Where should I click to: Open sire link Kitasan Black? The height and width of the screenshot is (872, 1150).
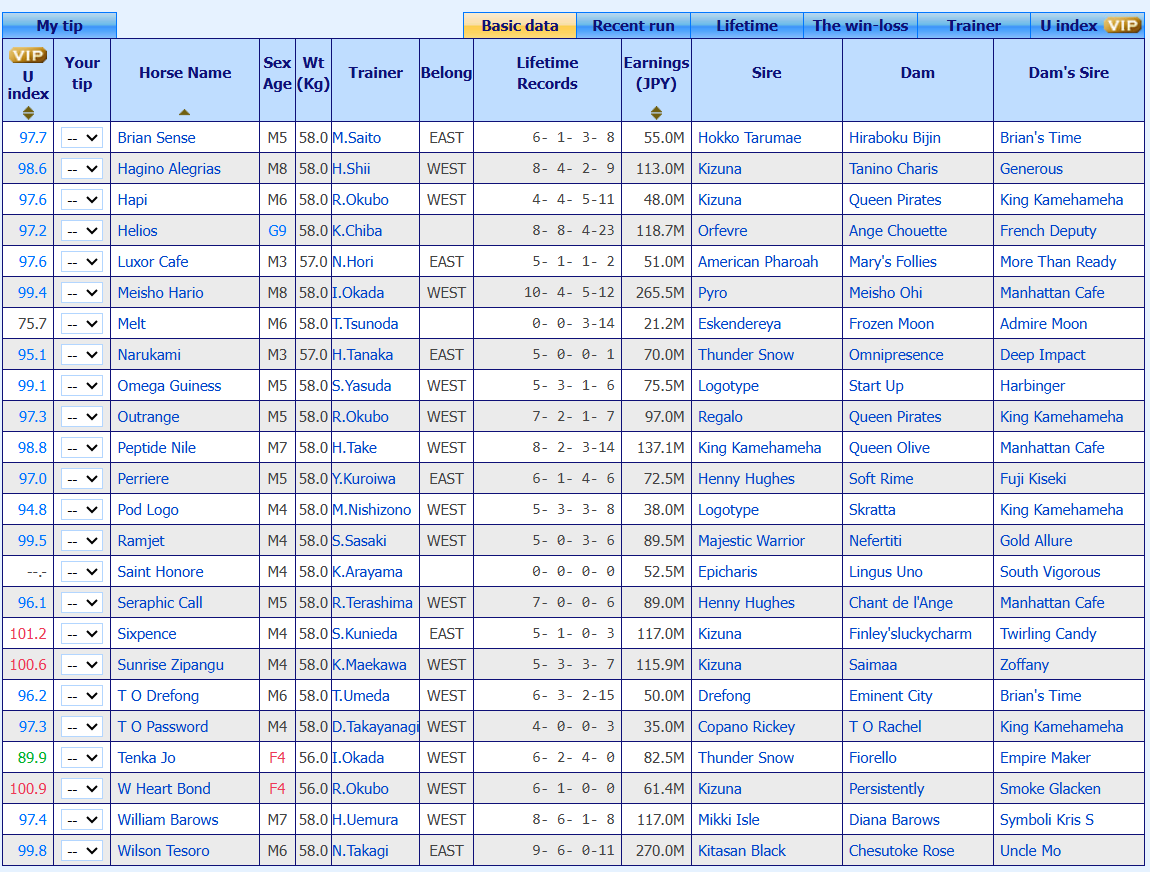pos(741,851)
